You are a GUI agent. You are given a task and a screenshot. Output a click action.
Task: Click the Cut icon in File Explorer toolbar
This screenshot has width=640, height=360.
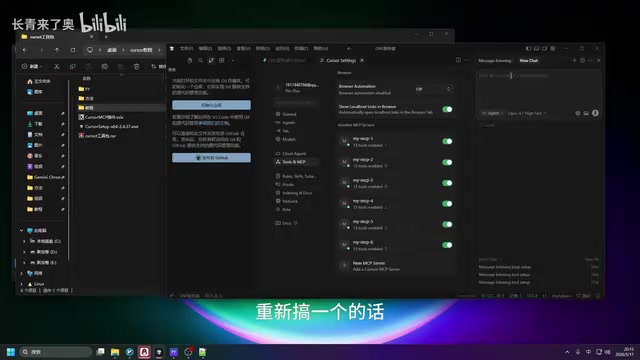click(57, 66)
